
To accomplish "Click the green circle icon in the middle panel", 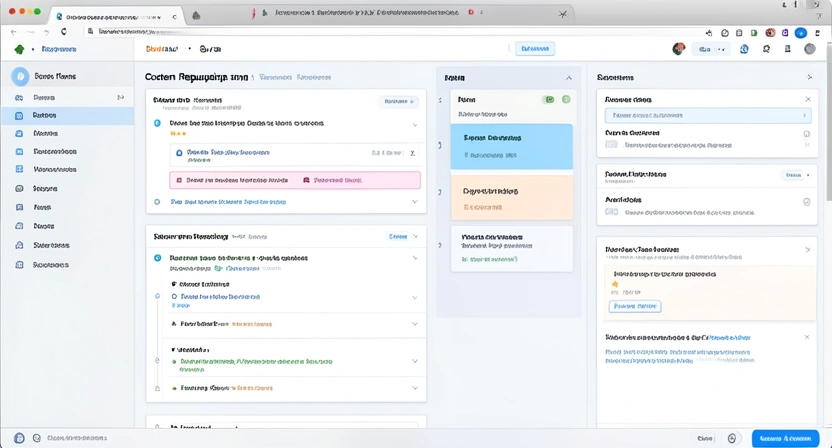I will (566, 99).
